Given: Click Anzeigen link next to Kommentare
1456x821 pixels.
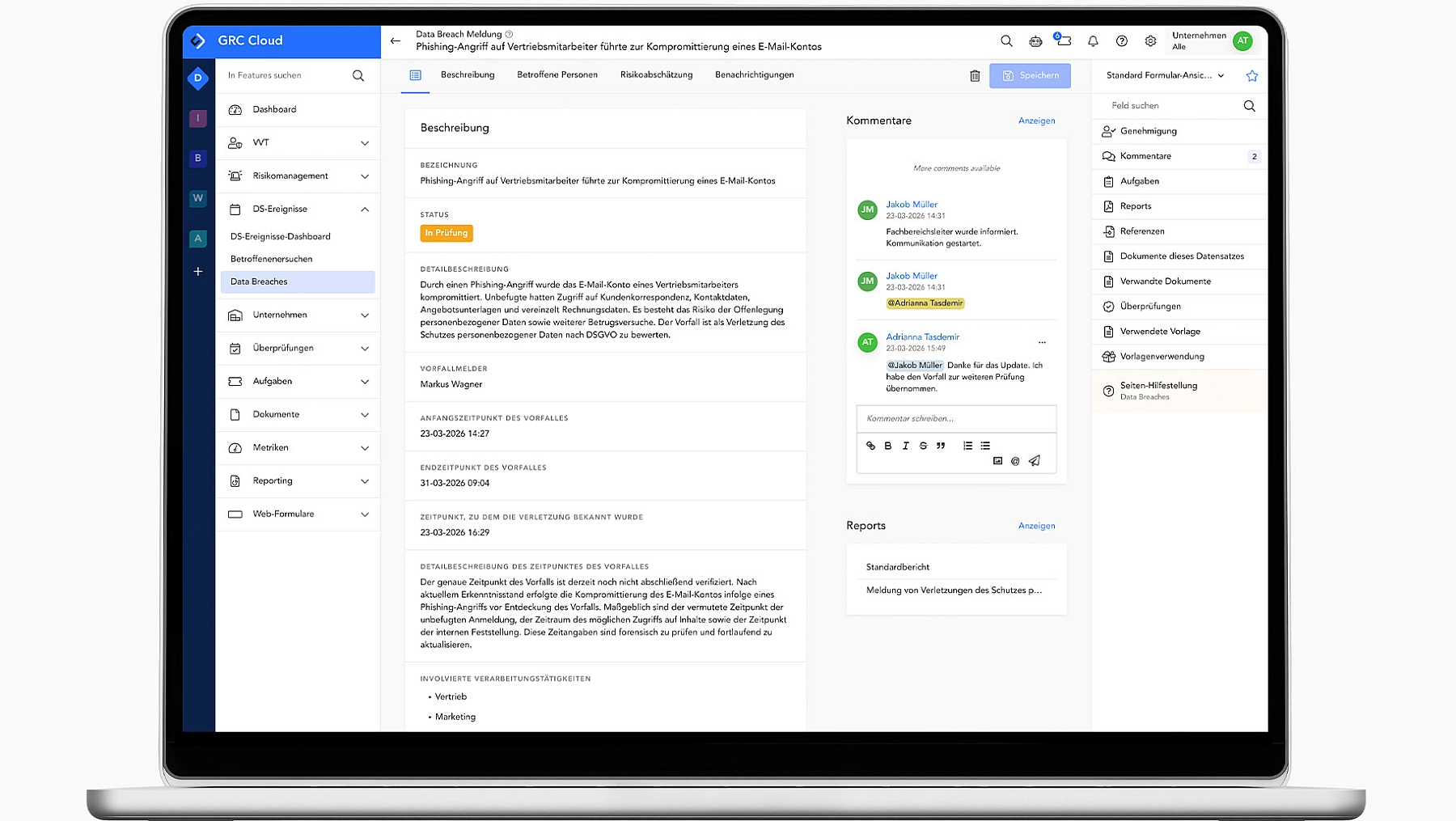Looking at the screenshot, I should pyautogui.click(x=1036, y=121).
